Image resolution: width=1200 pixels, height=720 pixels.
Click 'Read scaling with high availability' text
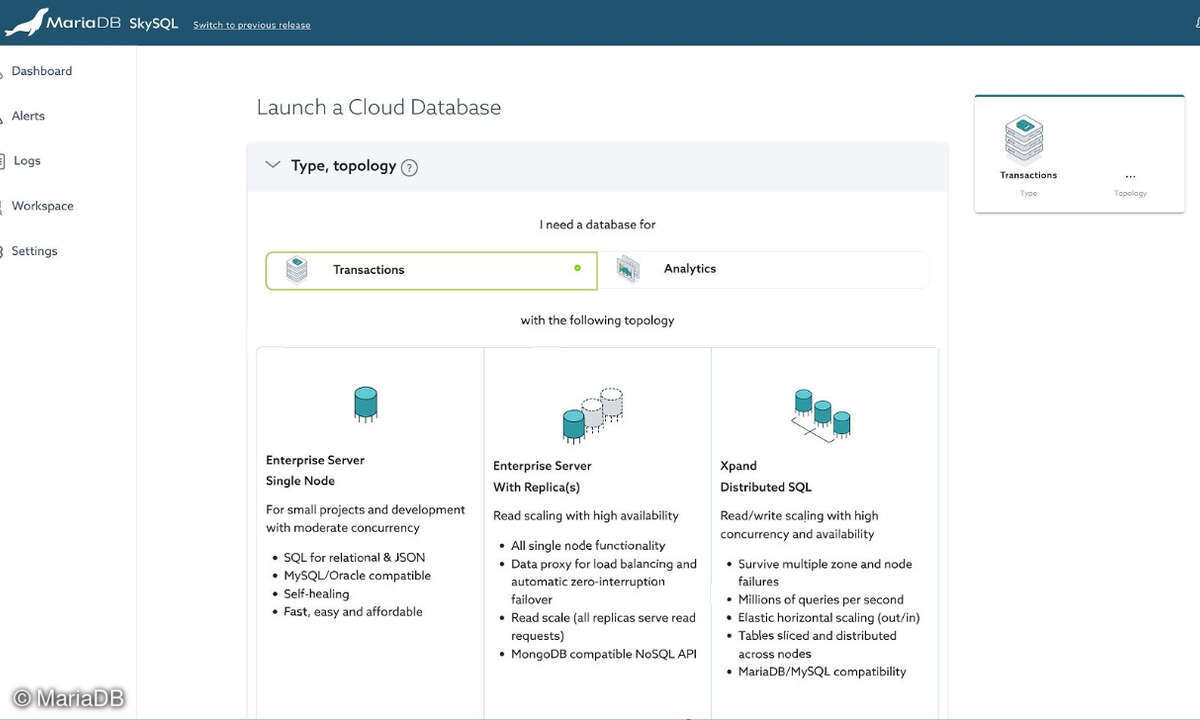tap(586, 516)
